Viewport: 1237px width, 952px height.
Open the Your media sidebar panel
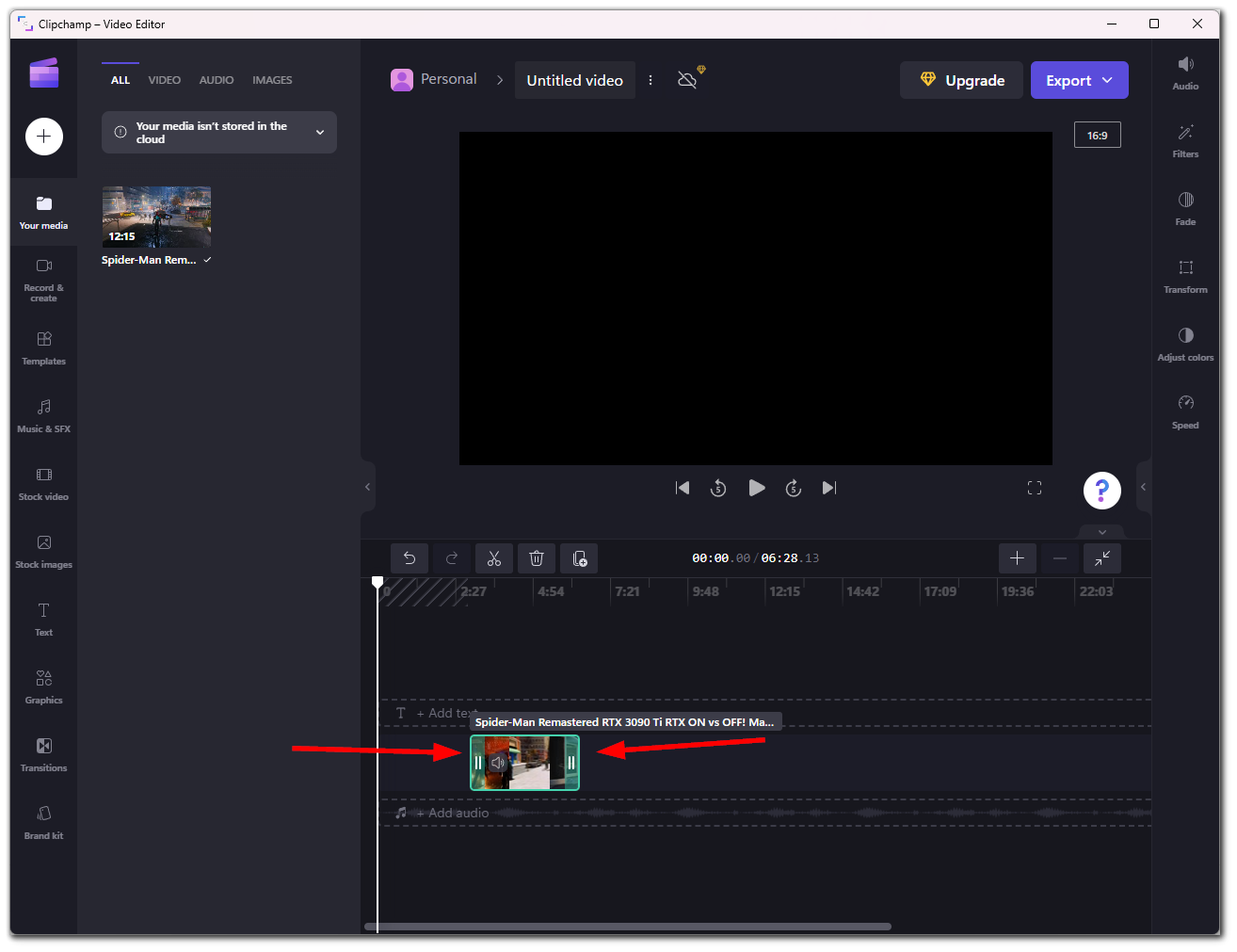[x=43, y=212]
